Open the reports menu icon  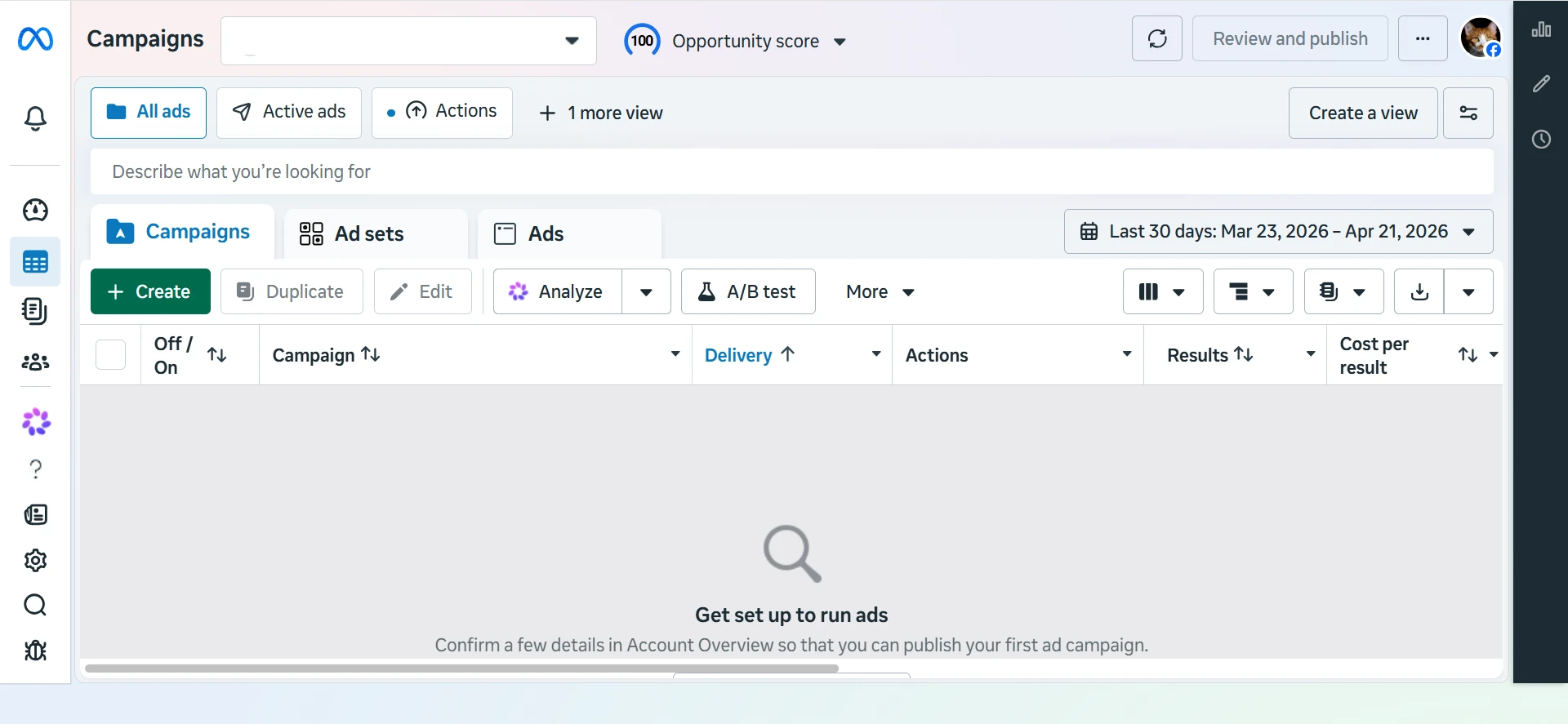coord(1344,291)
